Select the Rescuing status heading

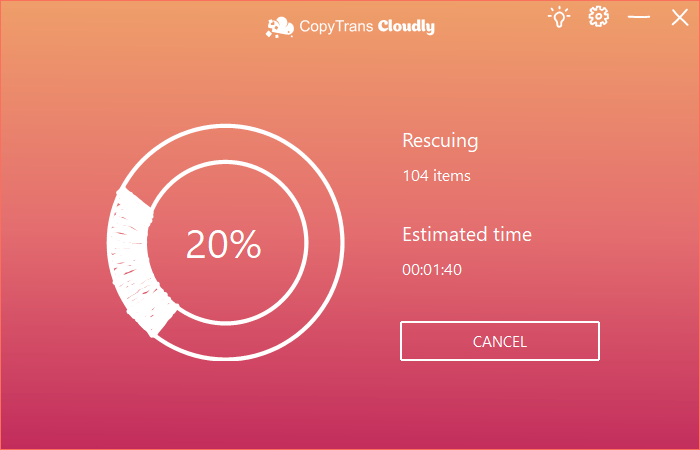440,141
